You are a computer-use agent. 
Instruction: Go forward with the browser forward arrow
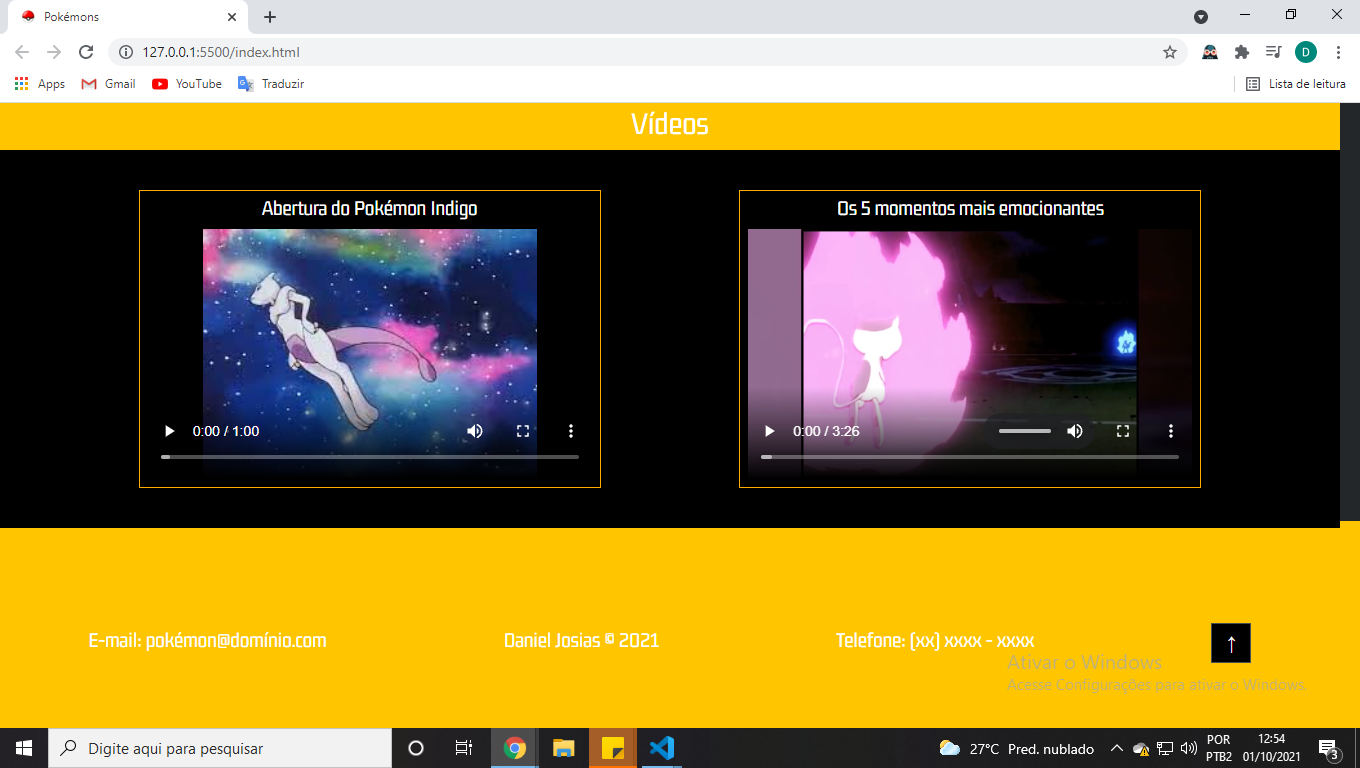pyautogui.click(x=54, y=52)
